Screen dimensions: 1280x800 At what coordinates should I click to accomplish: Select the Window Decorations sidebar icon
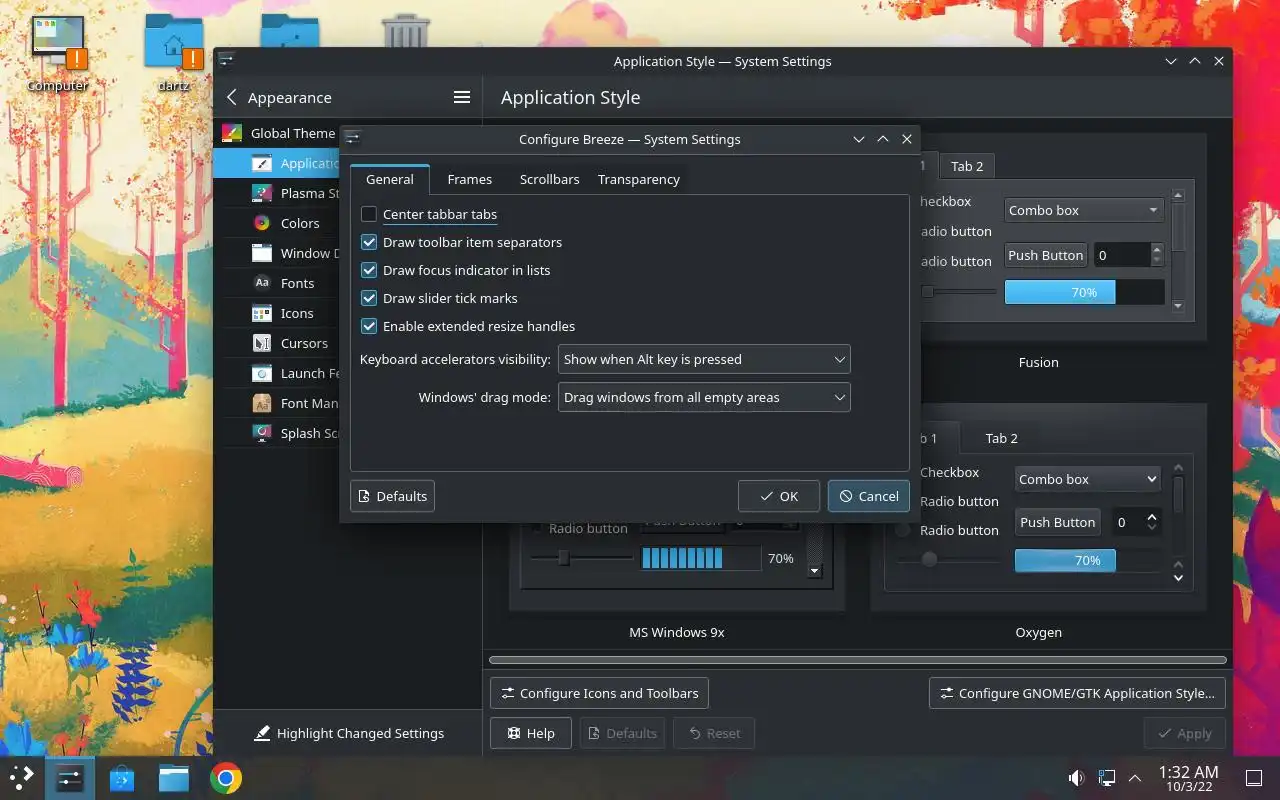click(261, 253)
